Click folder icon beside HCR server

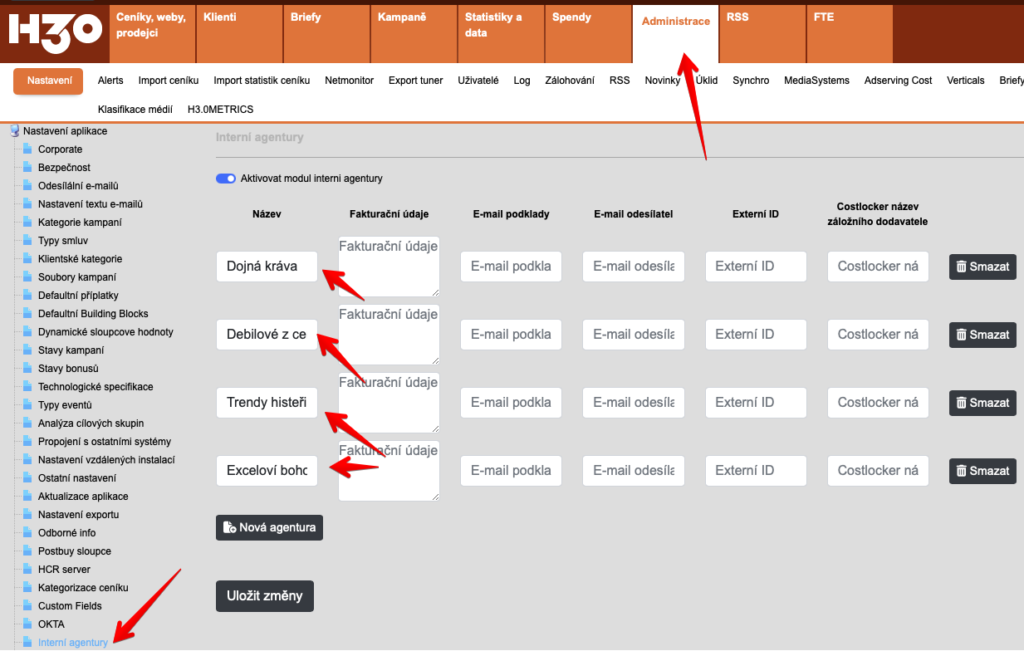coord(28,570)
